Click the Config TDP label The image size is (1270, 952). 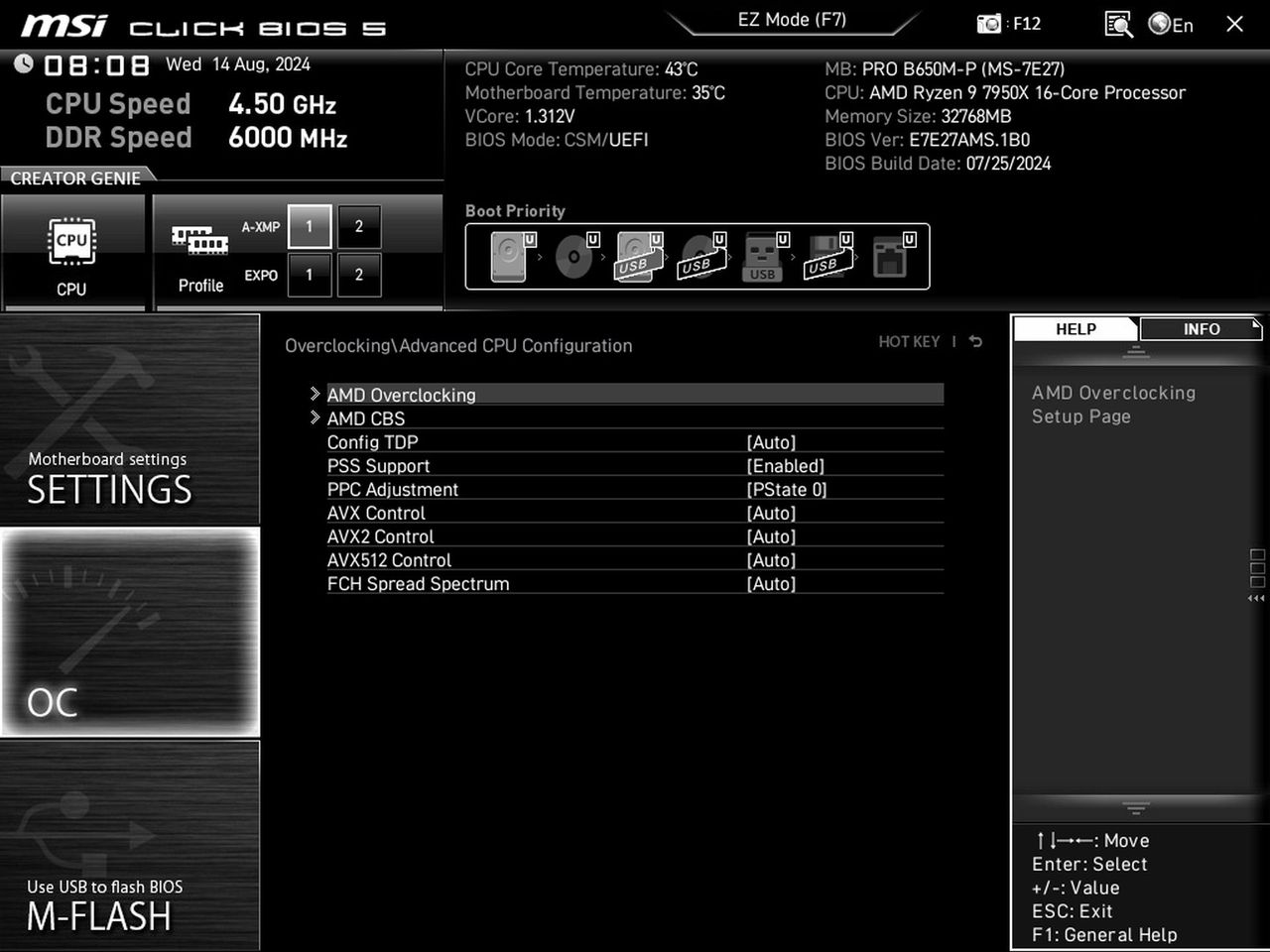(x=373, y=442)
